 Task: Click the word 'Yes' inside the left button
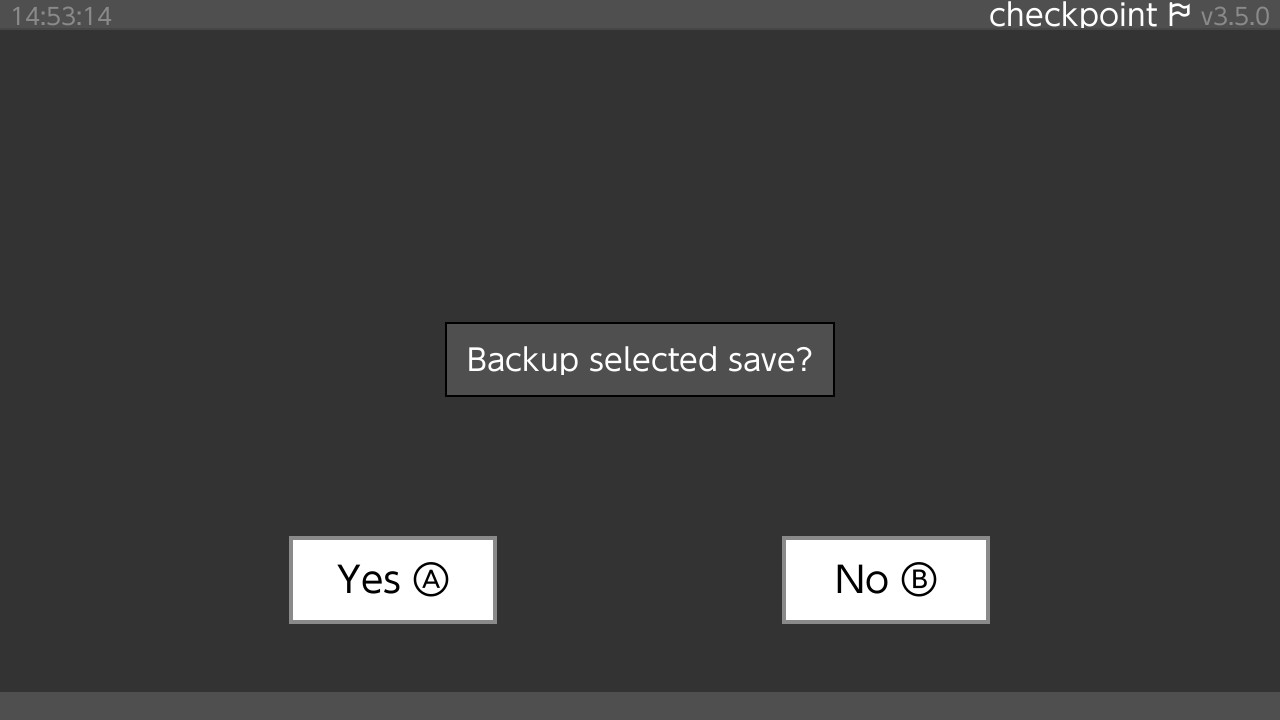point(368,580)
